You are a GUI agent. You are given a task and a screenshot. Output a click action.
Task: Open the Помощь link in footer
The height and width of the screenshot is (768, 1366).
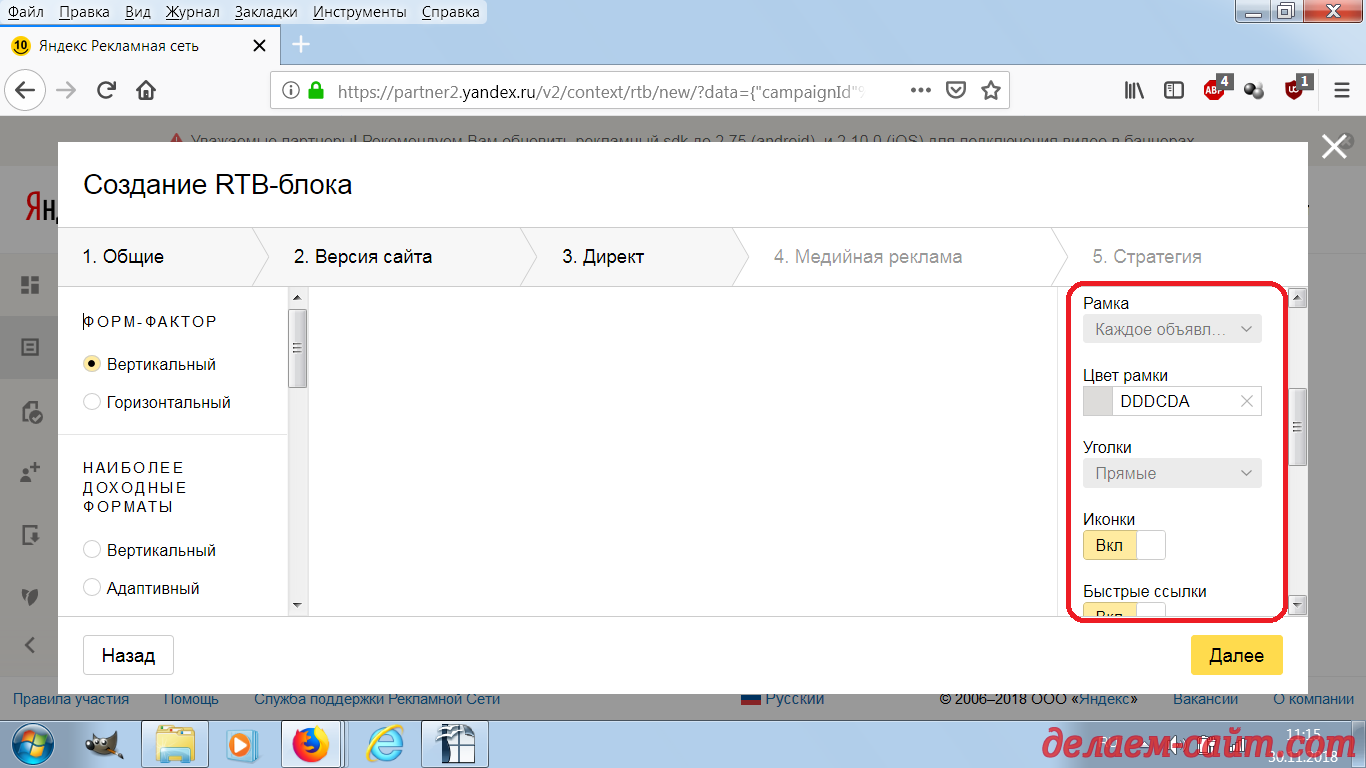[191, 699]
